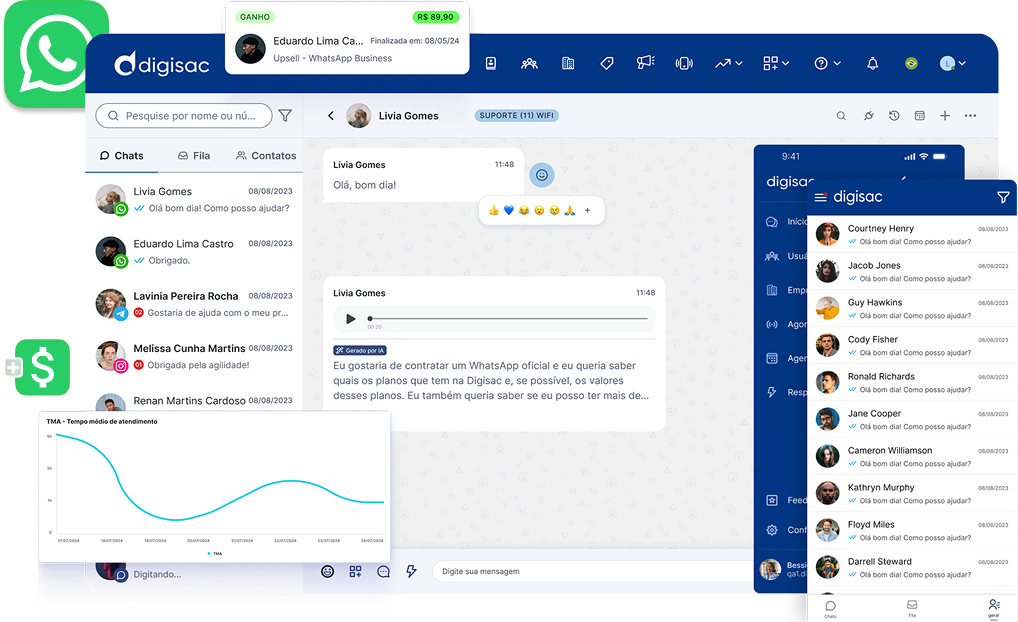1018x622 pixels.
Task: Open the mobile hamburger menu
Action: pos(821,198)
